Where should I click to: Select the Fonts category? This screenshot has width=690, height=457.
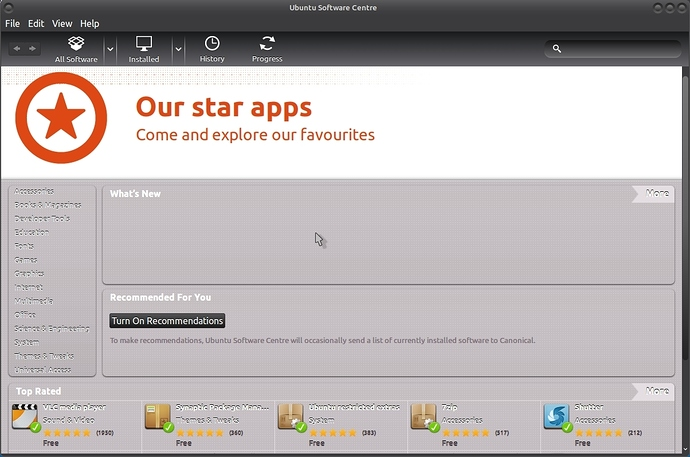pyautogui.click(x=24, y=246)
